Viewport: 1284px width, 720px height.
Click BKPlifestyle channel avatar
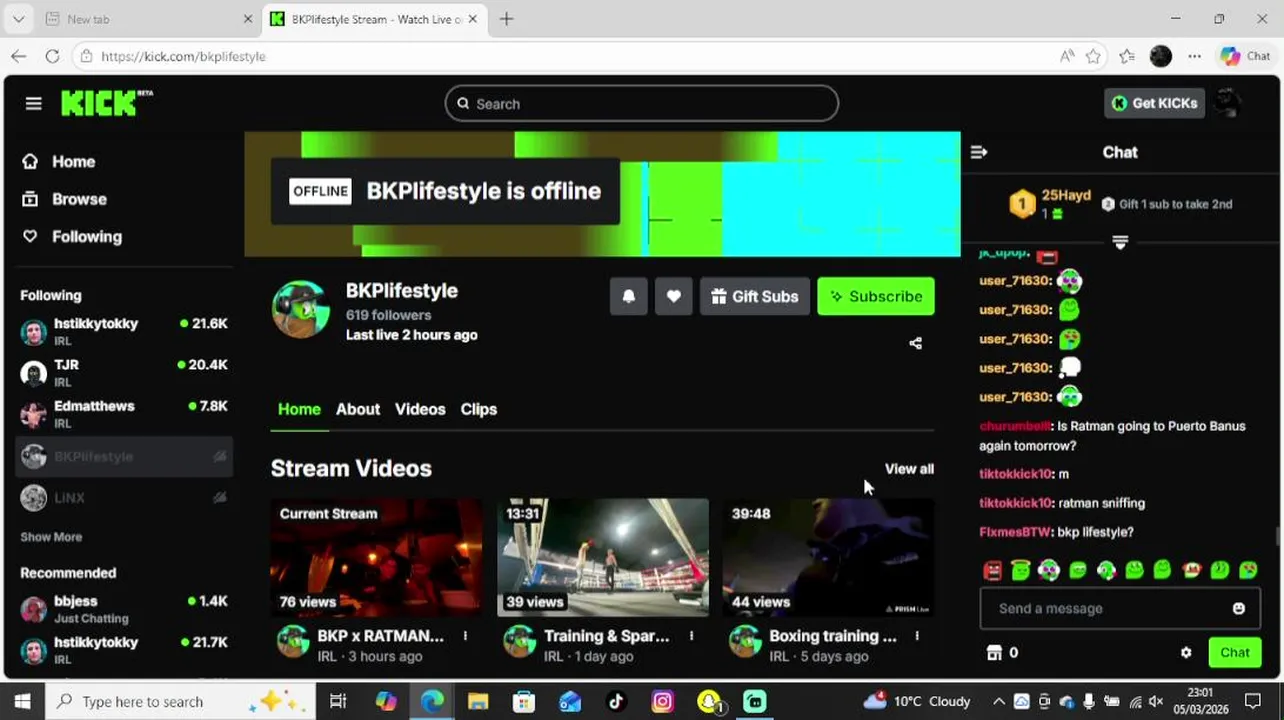[301, 309]
